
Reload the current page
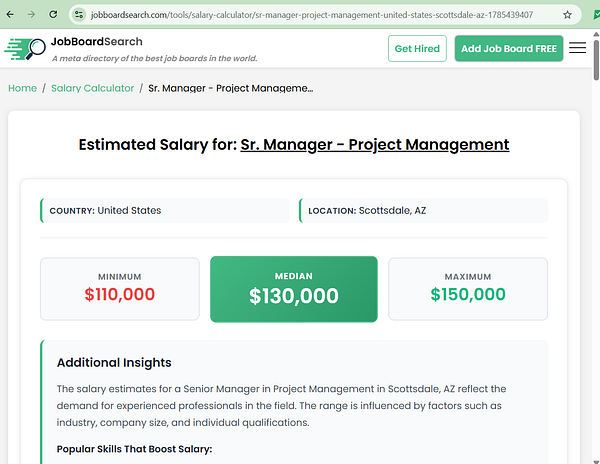click(x=53, y=15)
